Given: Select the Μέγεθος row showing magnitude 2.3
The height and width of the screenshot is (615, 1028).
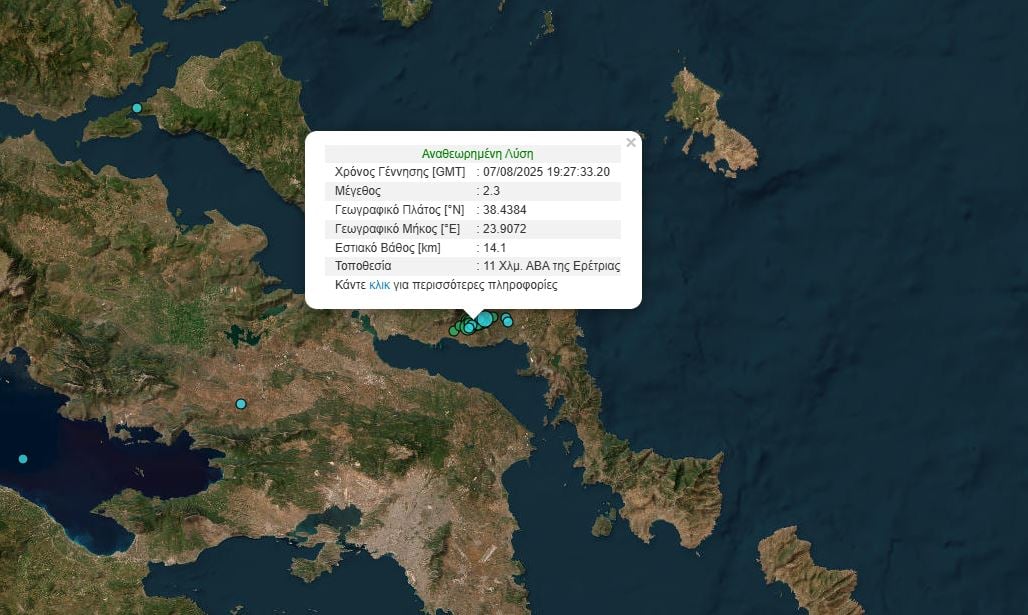Looking at the screenshot, I should click(479, 191).
